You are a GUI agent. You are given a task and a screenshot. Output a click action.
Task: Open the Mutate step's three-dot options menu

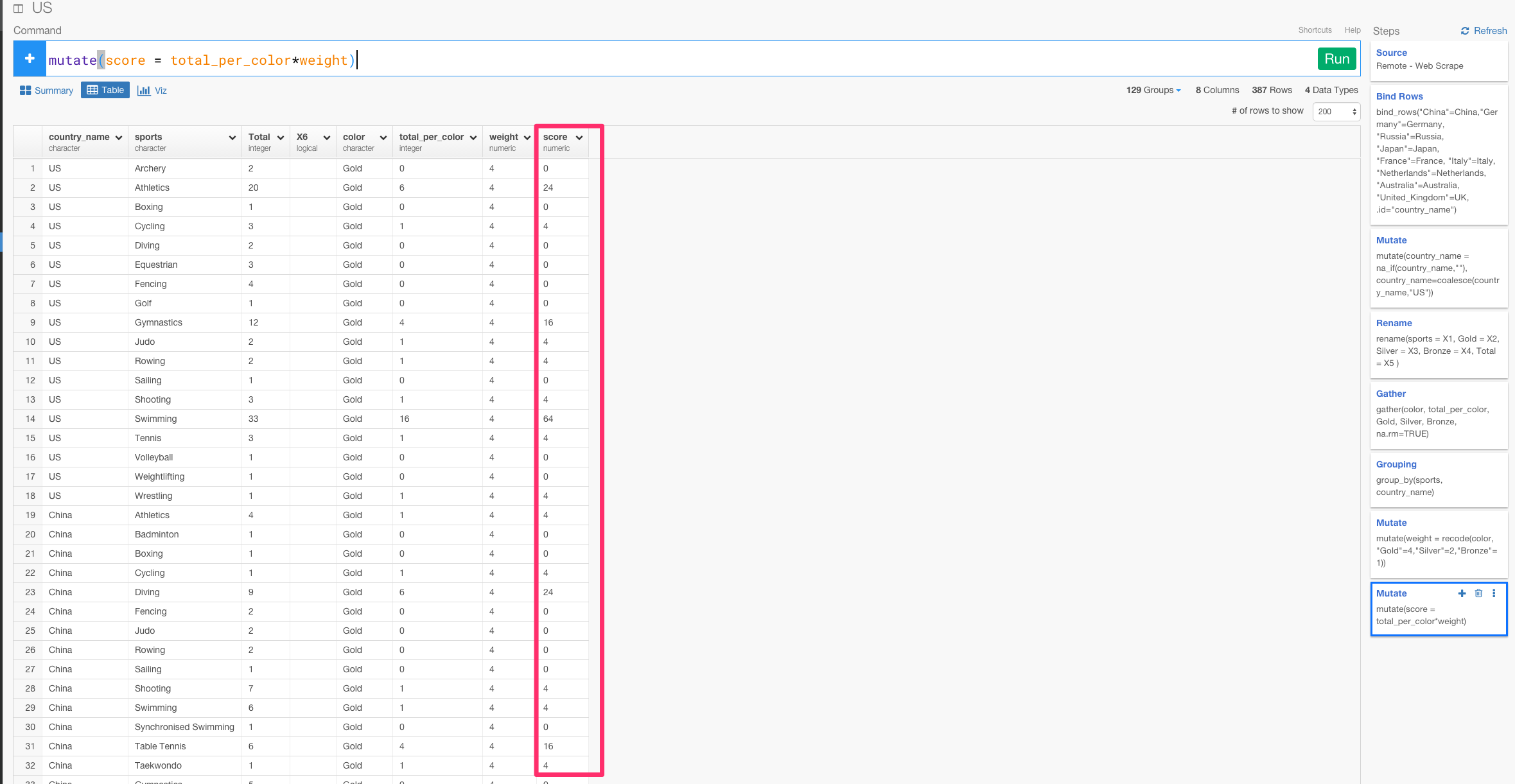click(x=1494, y=593)
